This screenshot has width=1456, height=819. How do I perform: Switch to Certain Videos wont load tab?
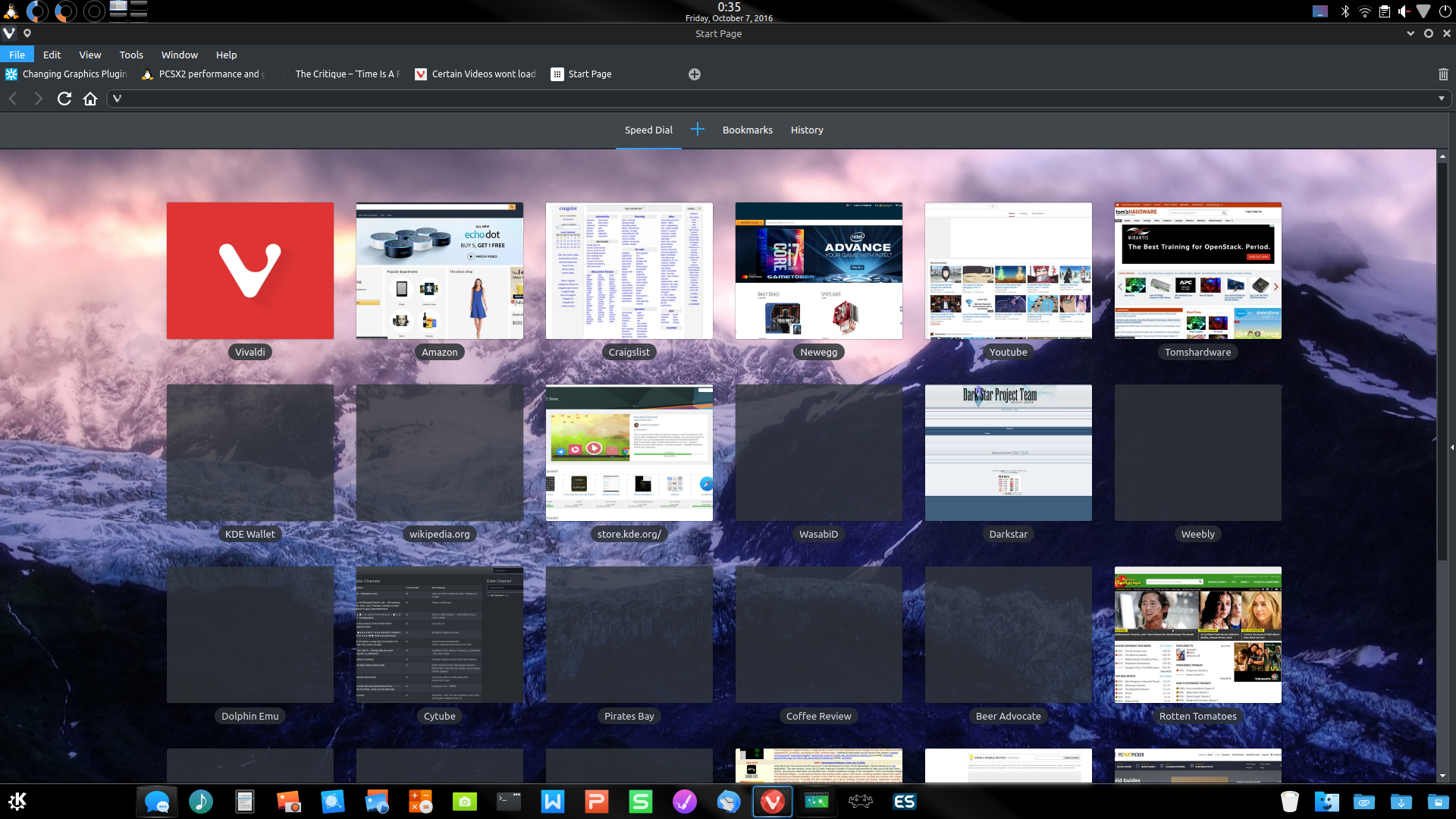(476, 74)
